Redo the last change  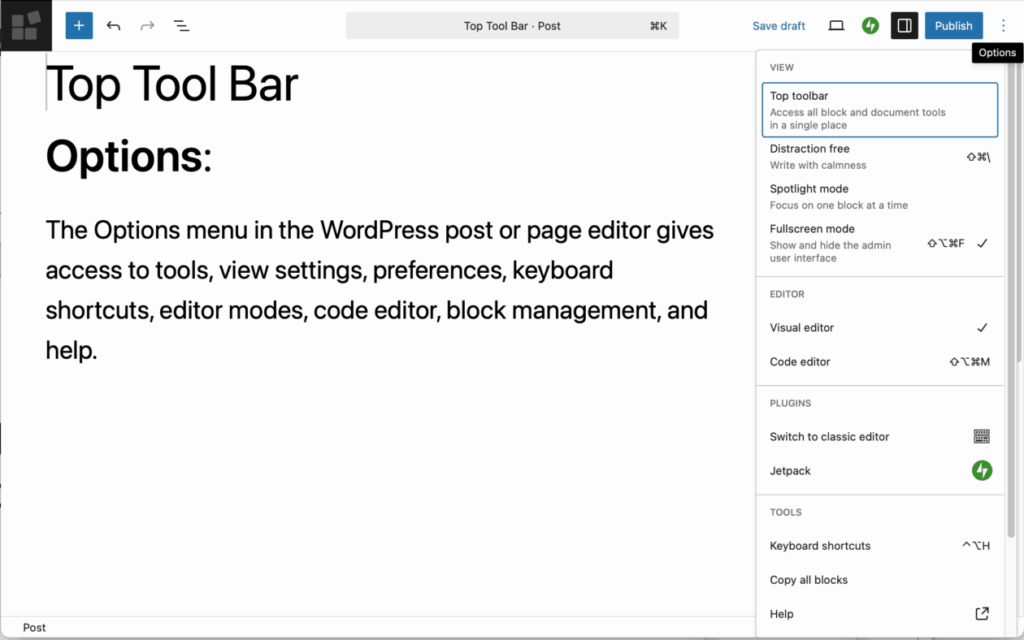pos(147,25)
